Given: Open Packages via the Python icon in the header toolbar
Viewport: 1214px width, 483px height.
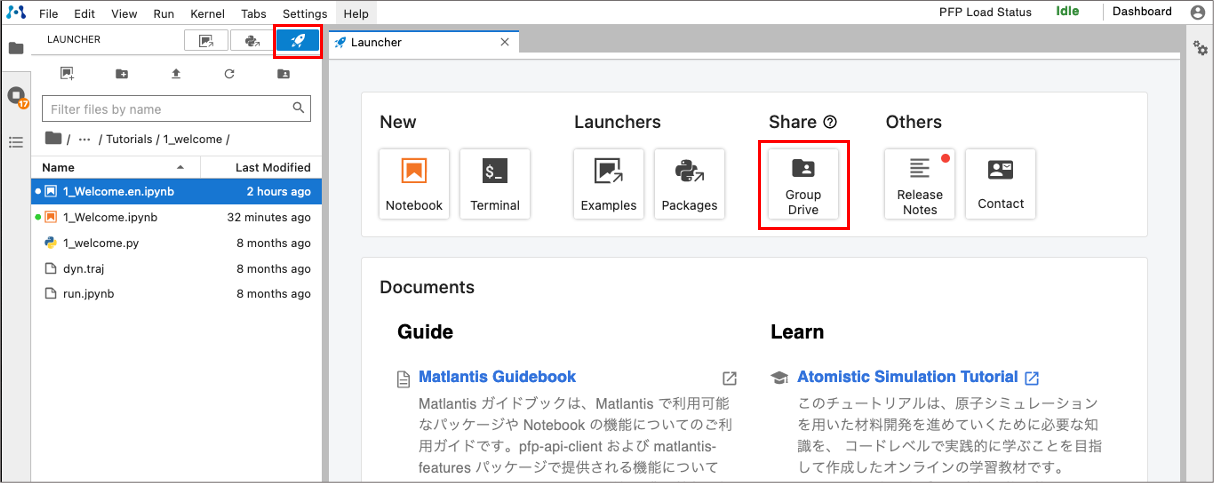Looking at the screenshot, I should 252,41.
